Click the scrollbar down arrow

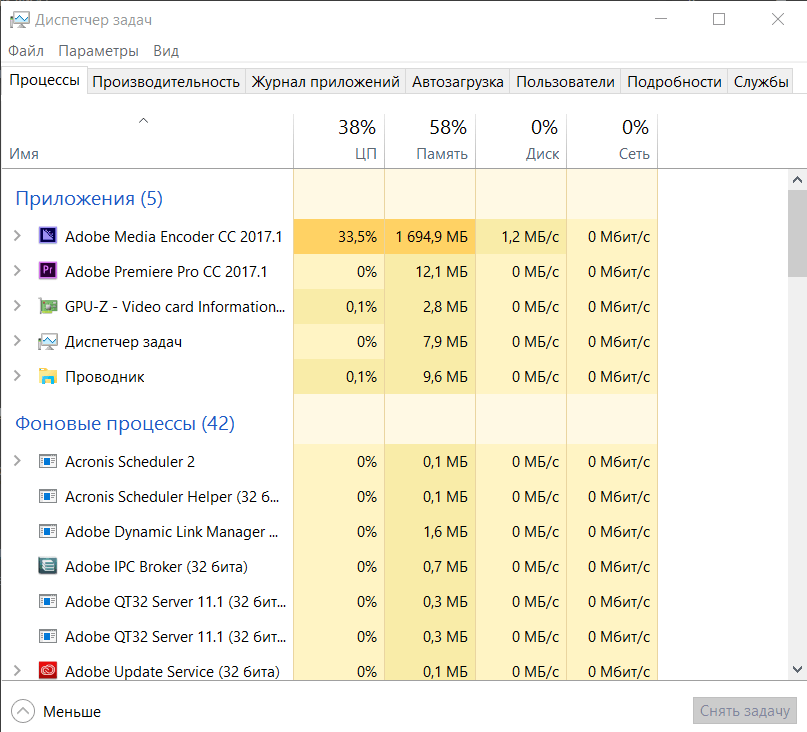coord(797,670)
